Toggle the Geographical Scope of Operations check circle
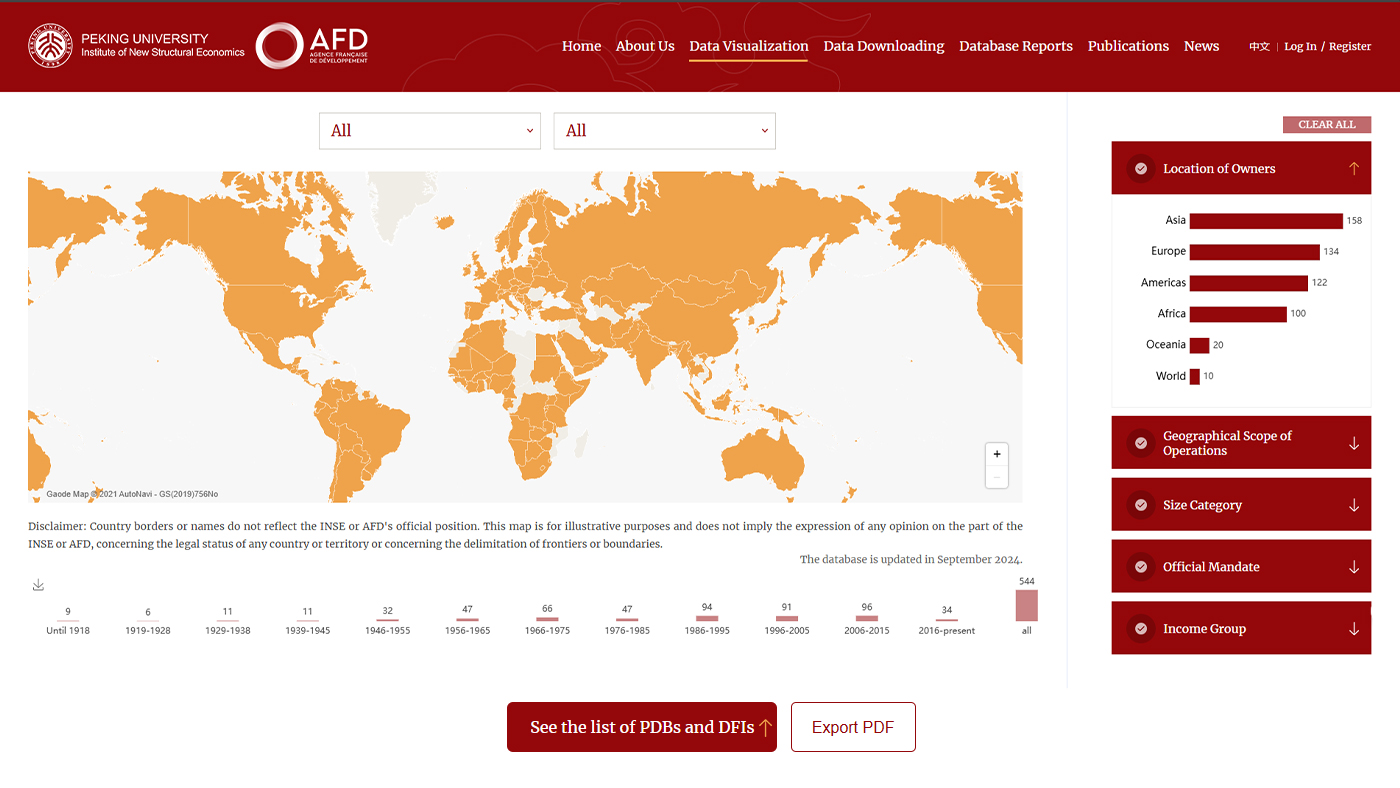1400x788 pixels. [1140, 443]
